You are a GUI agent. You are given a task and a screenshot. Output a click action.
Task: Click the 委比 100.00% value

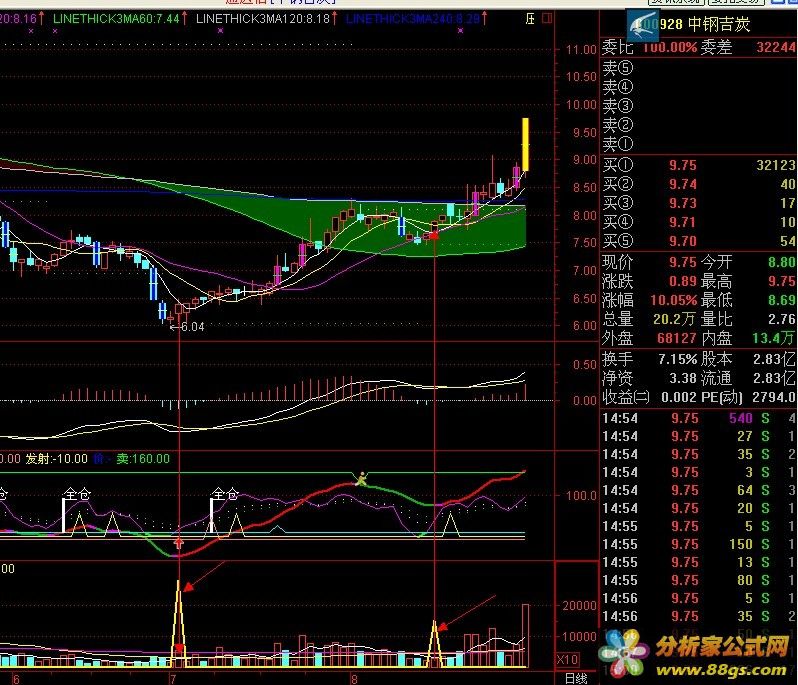point(670,47)
